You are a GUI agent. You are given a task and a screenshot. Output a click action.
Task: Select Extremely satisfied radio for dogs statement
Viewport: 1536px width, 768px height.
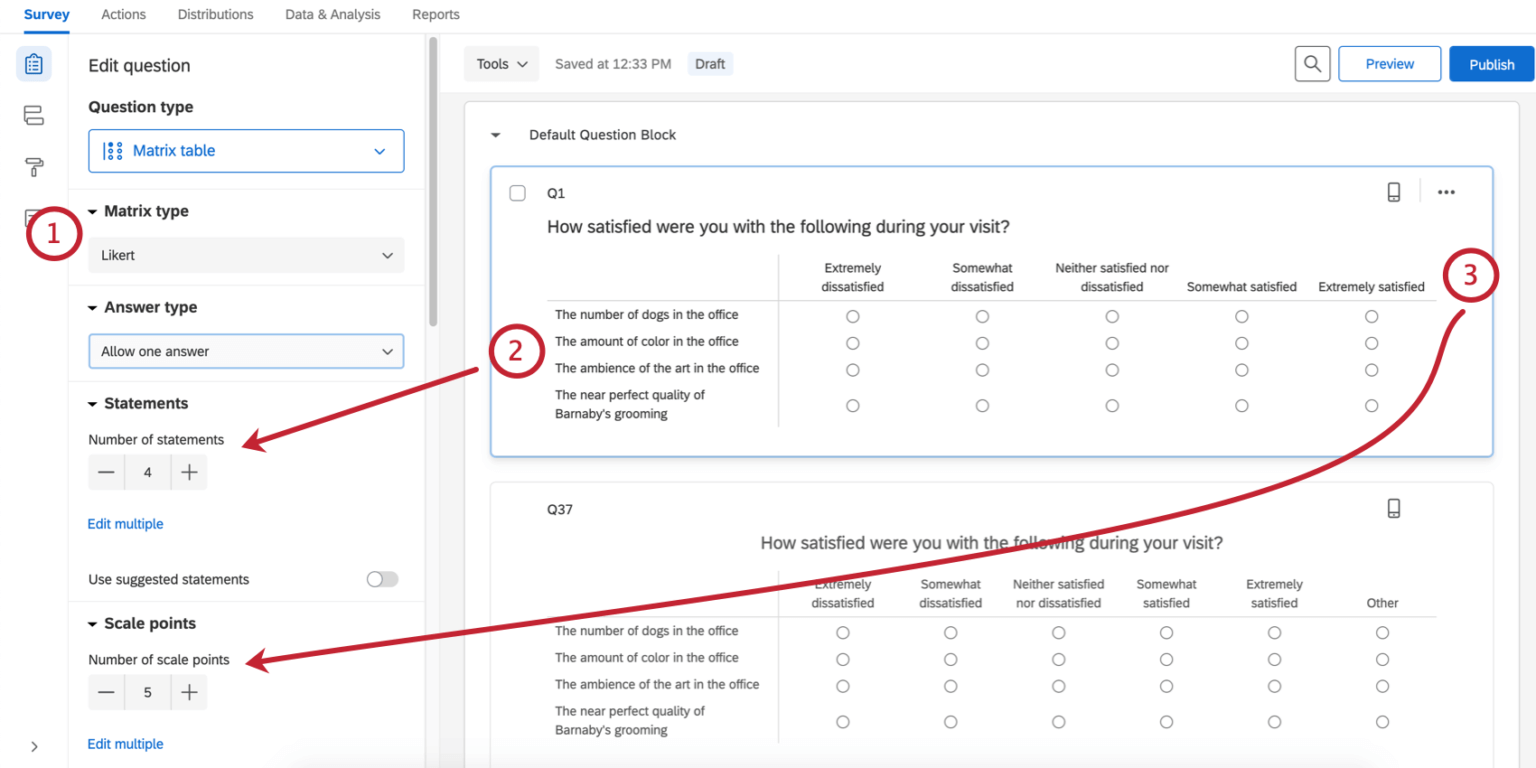[1371, 315]
